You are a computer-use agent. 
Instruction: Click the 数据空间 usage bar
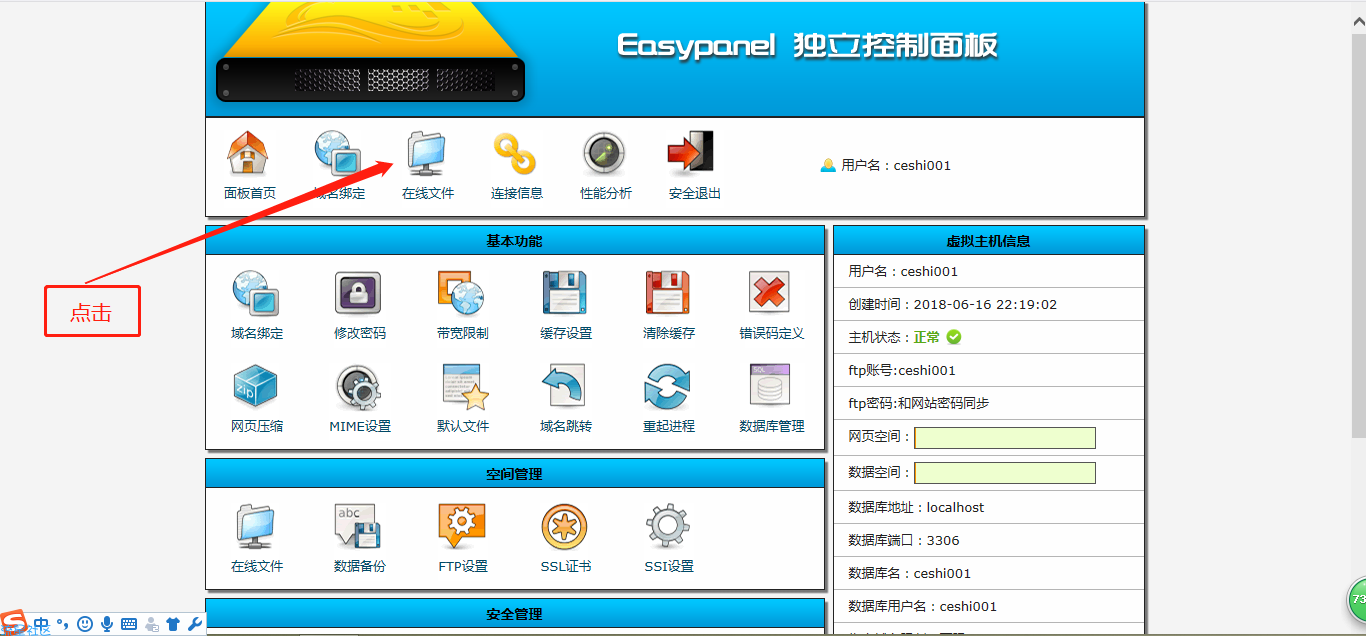click(1005, 473)
